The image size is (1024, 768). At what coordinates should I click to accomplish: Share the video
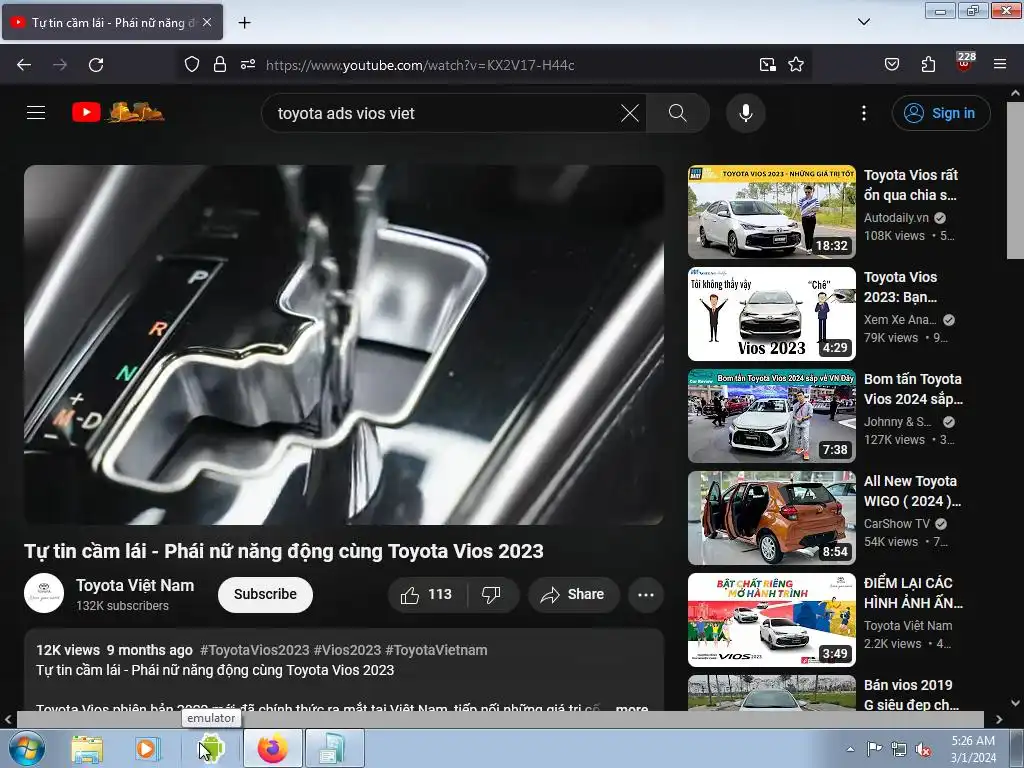click(573, 594)
